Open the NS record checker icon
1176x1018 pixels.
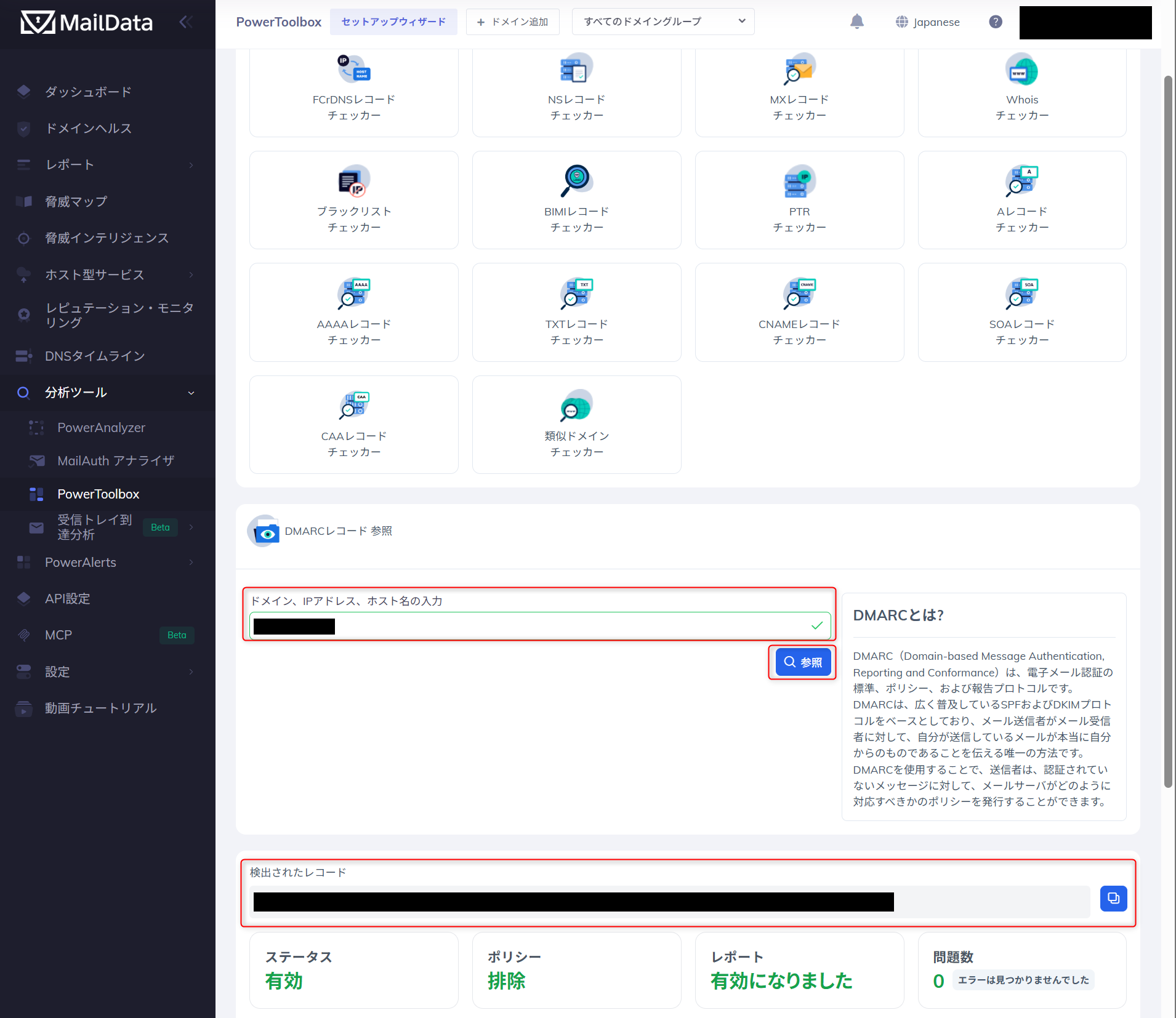(x=576, y=69)
